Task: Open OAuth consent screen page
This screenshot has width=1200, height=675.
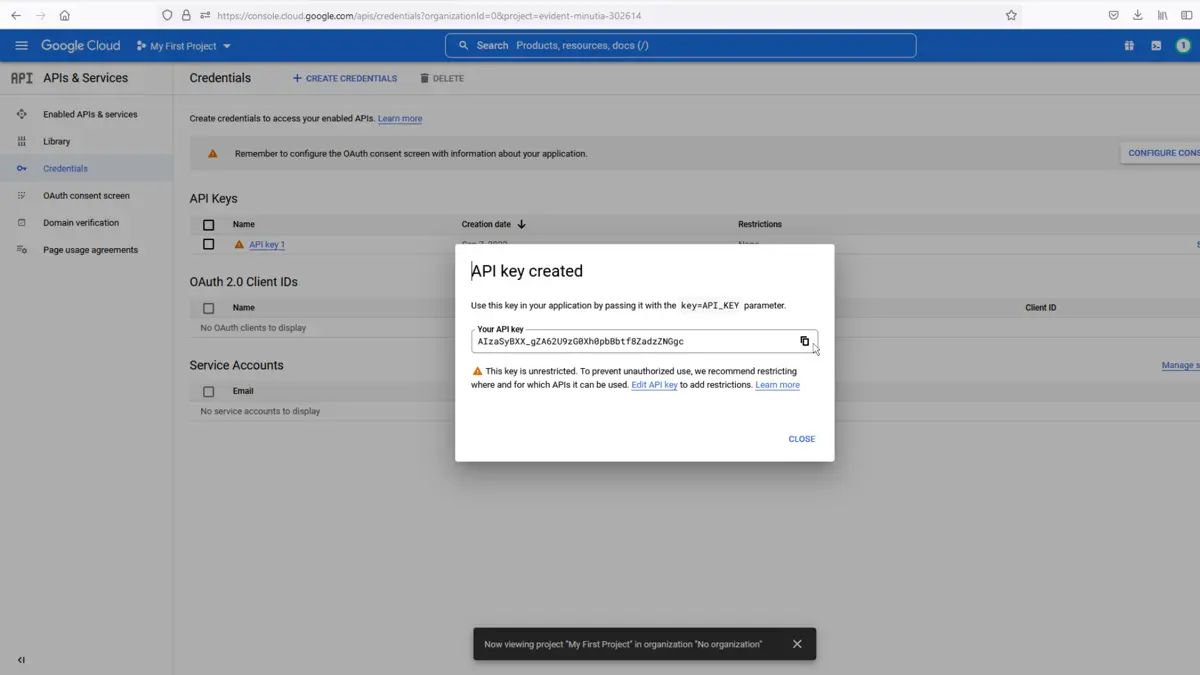Action: tap(86, 196)
